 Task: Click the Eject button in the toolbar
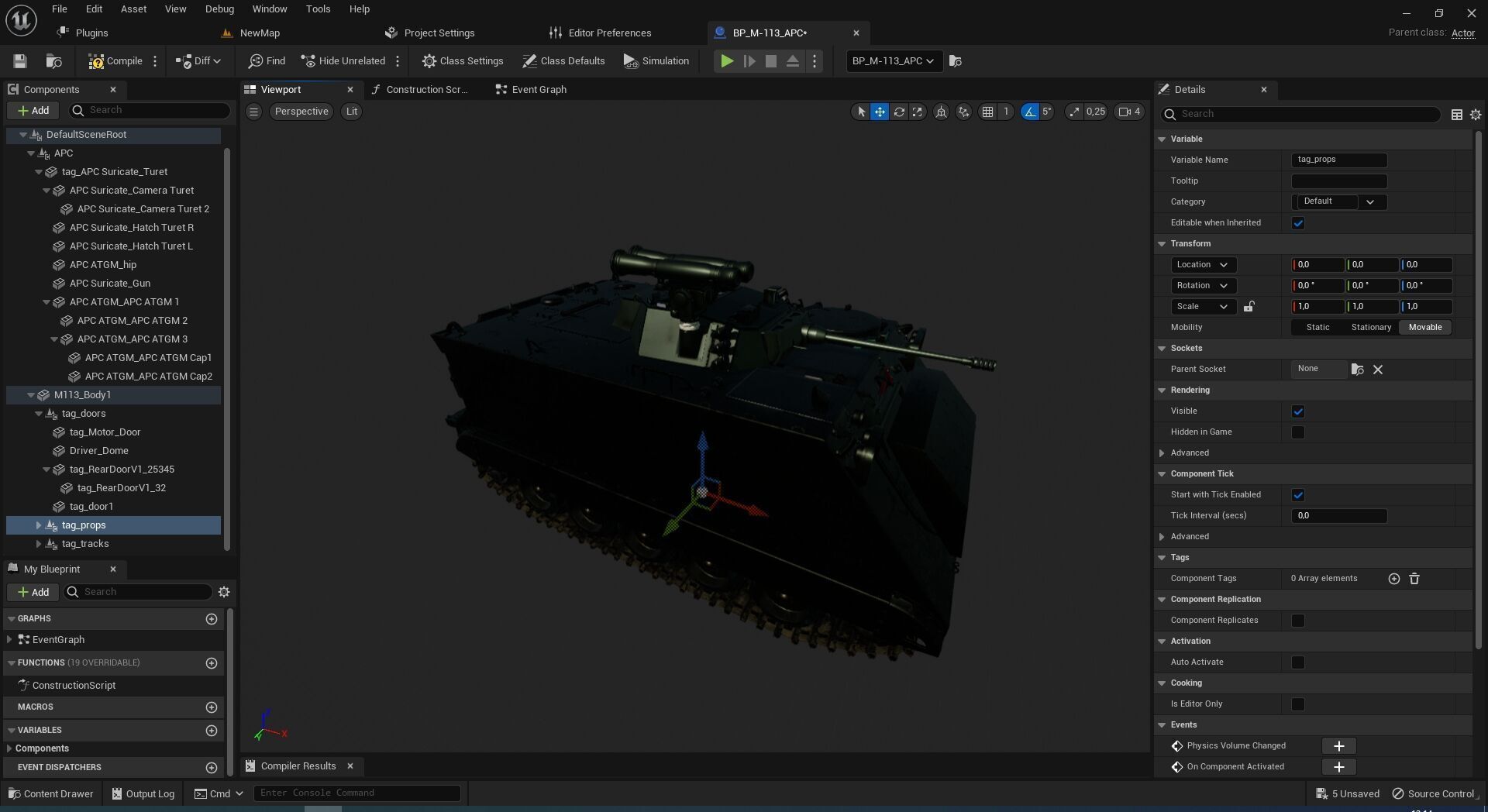(x=792, y=61)
